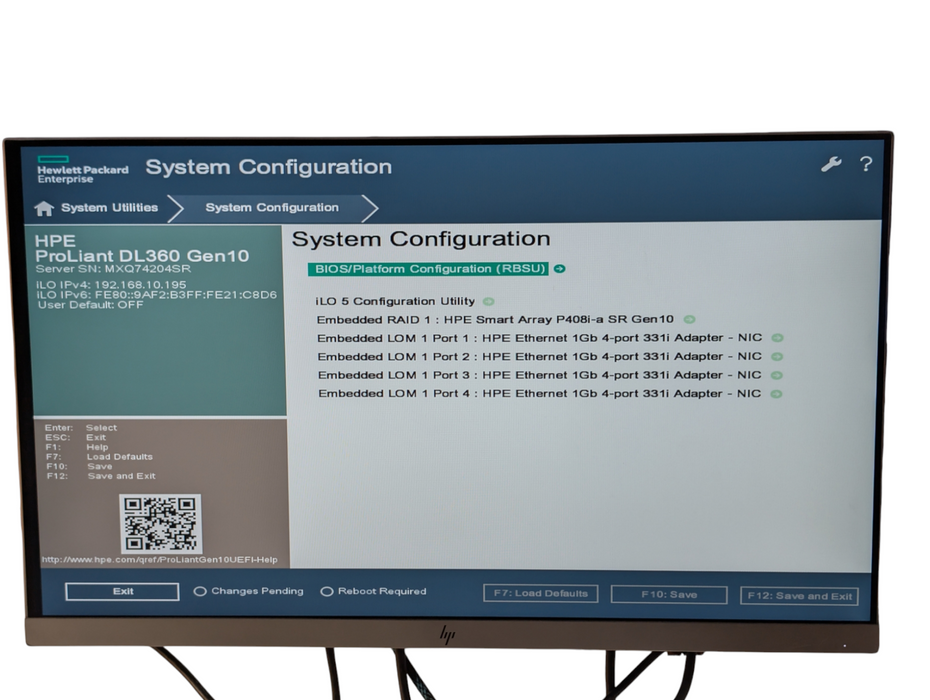Open the wrench settings icon
This screenshot has height=700, width=930.
point(832,164)
